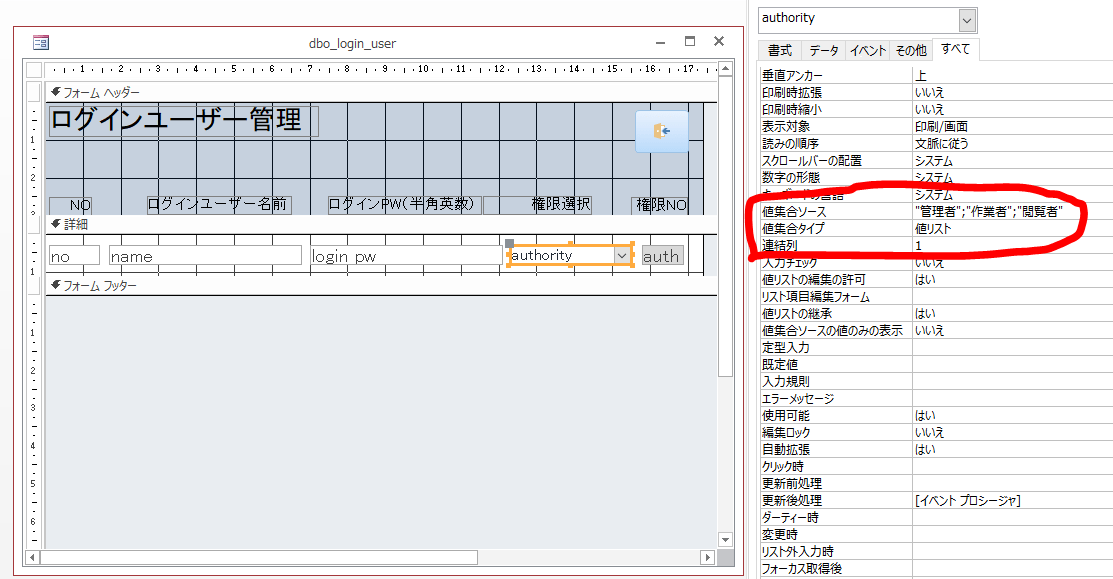The height and width of the screenshot is (579, 1113).
Task: Click the リスト外入力時 event property field
Action: (1012, 552)
